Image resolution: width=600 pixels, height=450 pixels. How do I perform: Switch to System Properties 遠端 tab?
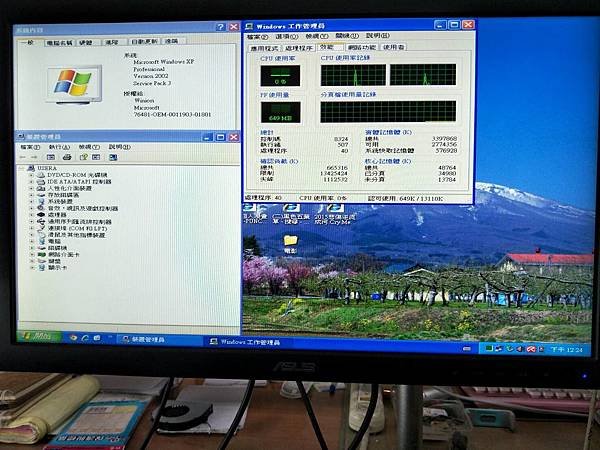[171, 41]
